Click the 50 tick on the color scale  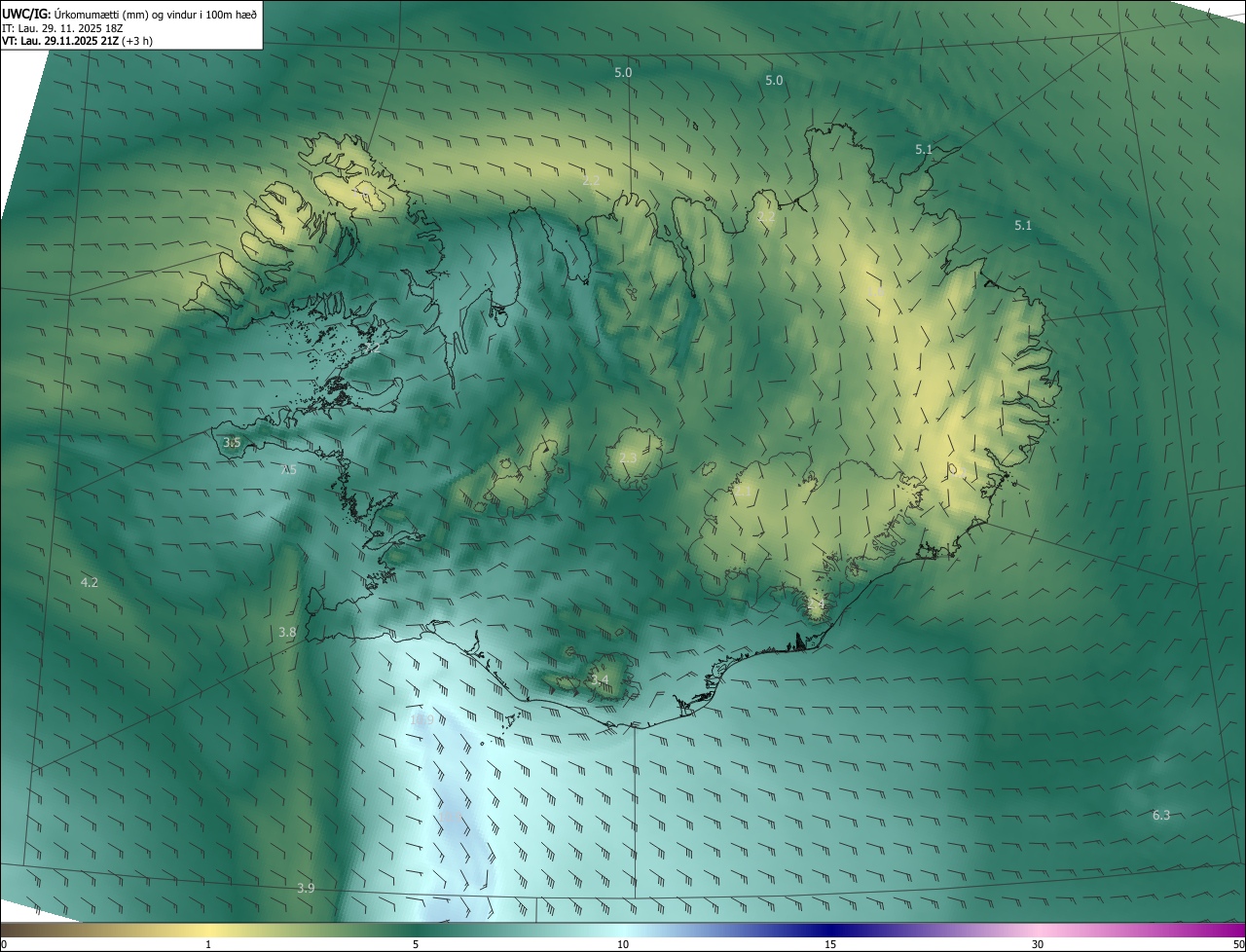click(x=1238, y=944)
